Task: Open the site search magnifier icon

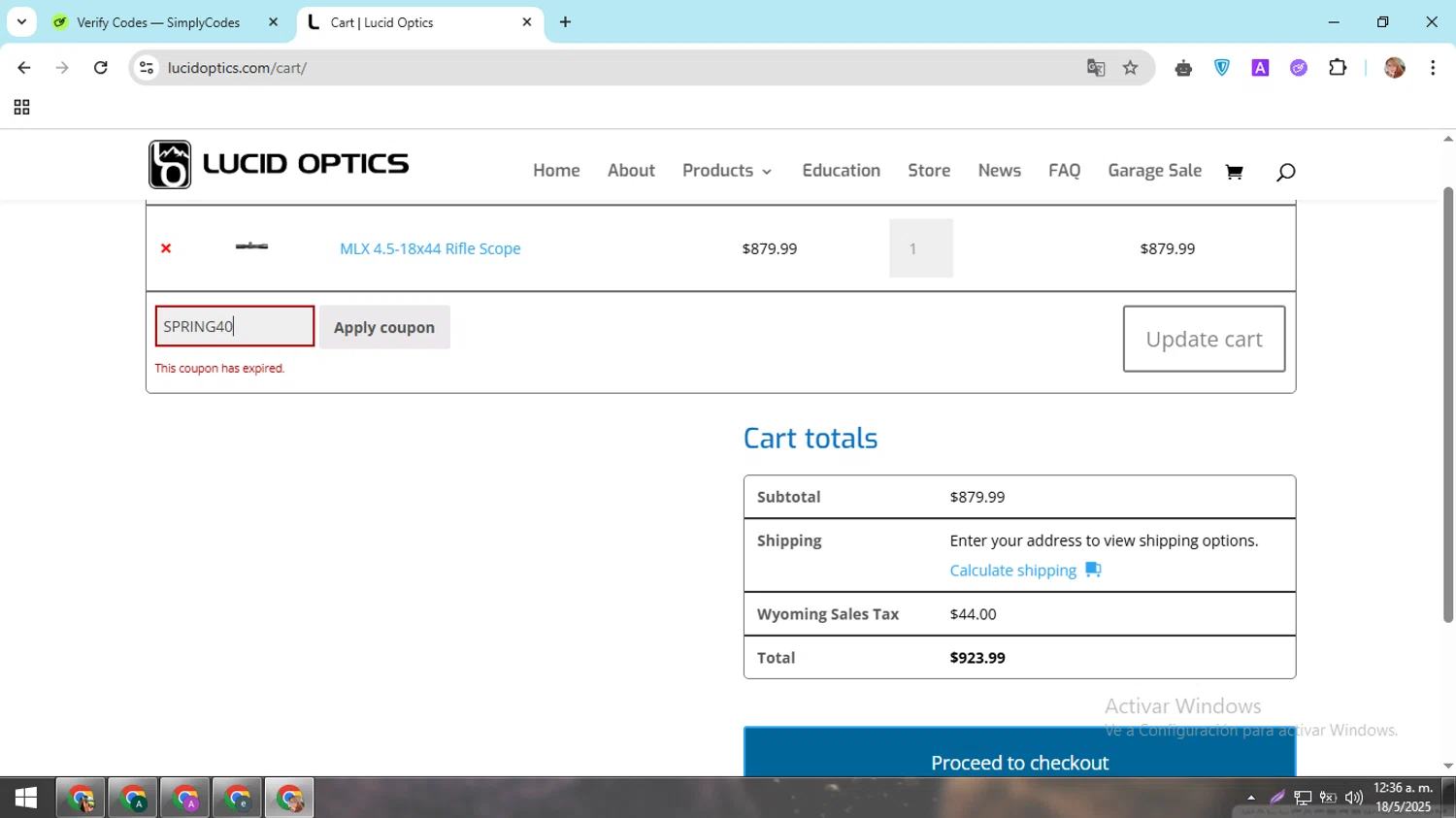Action: click(1285, 172)
